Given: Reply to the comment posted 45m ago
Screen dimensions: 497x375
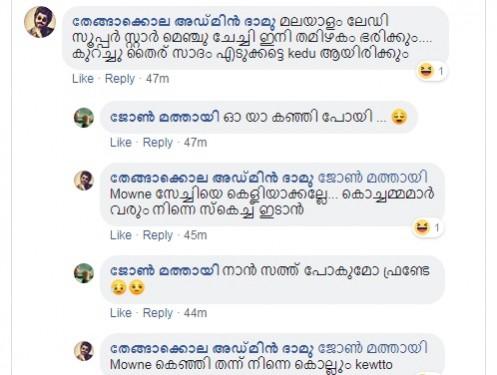Looking at the screenshot, I should click(158, 235).
